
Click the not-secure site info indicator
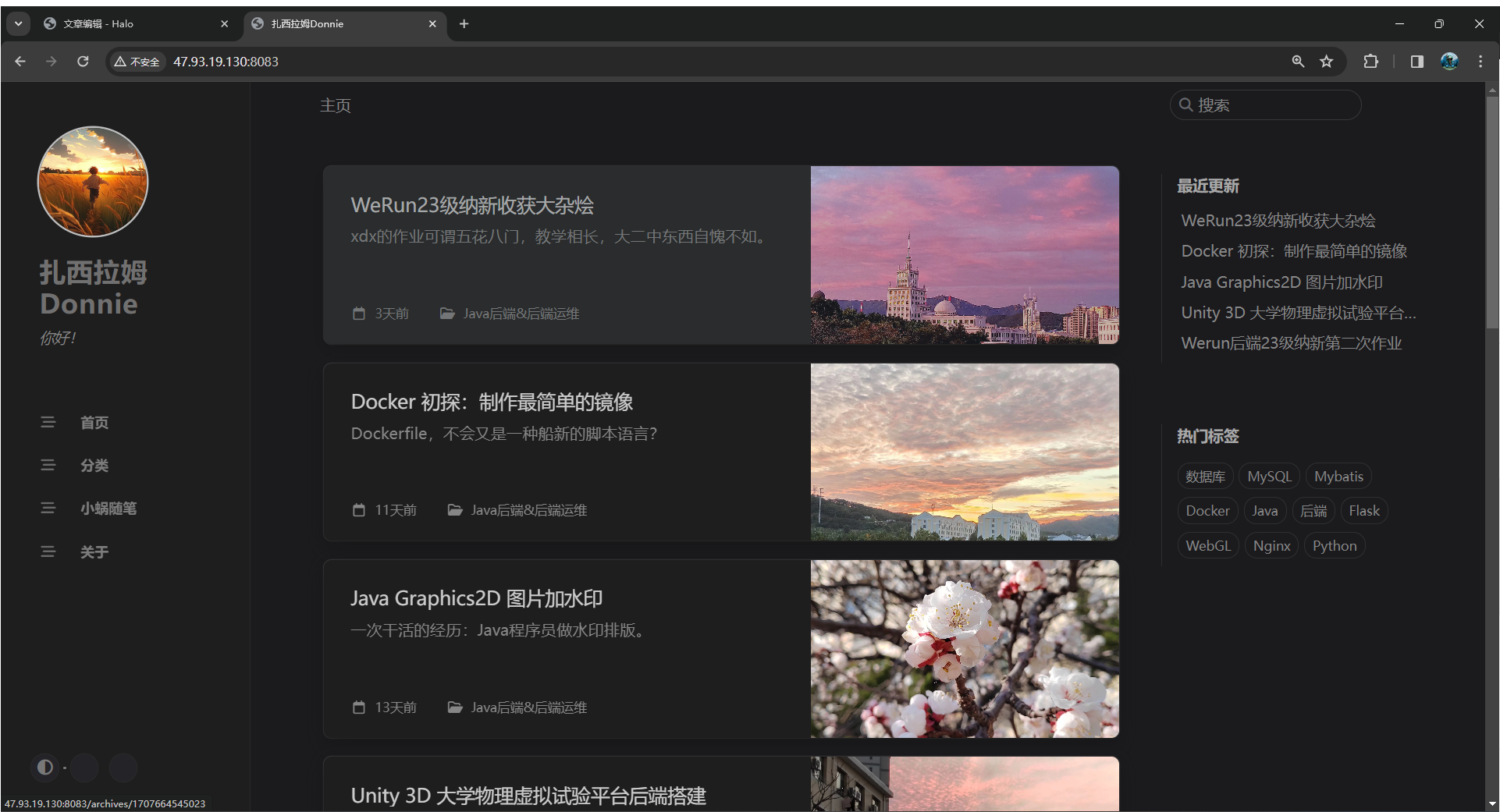(x=137, y=62)
